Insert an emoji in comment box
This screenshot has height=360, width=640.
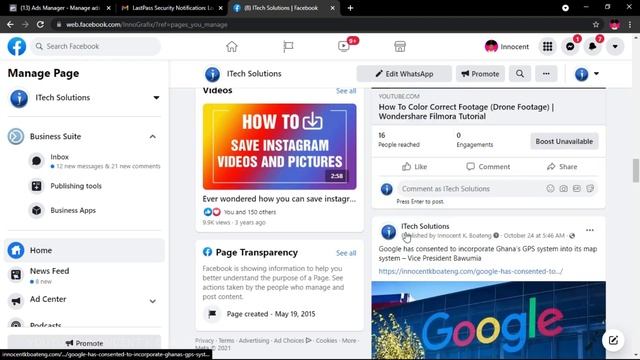[x=551, y=189]
